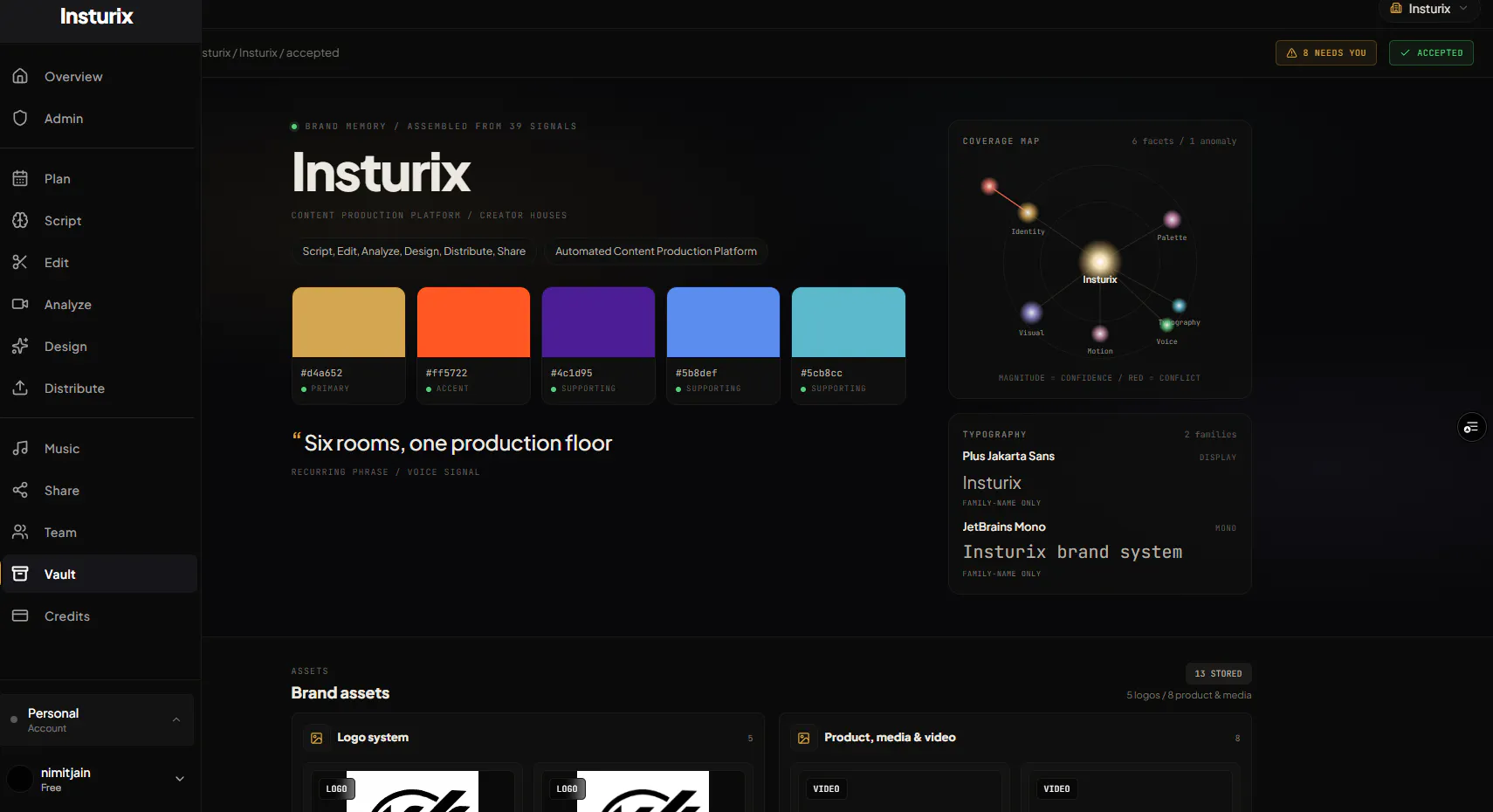The width and height of the screenshot is (1493, 812).
Task: Click the Script, Edit, Analyze tagline chip
Action: point(414,251)
